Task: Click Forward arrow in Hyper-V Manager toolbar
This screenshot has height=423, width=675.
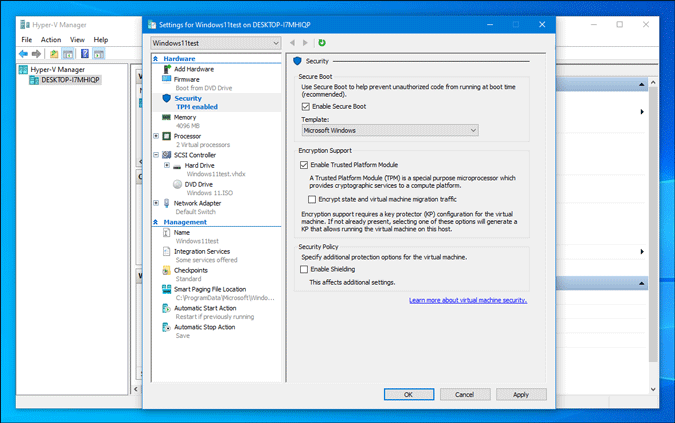Action: click(37, 54)
